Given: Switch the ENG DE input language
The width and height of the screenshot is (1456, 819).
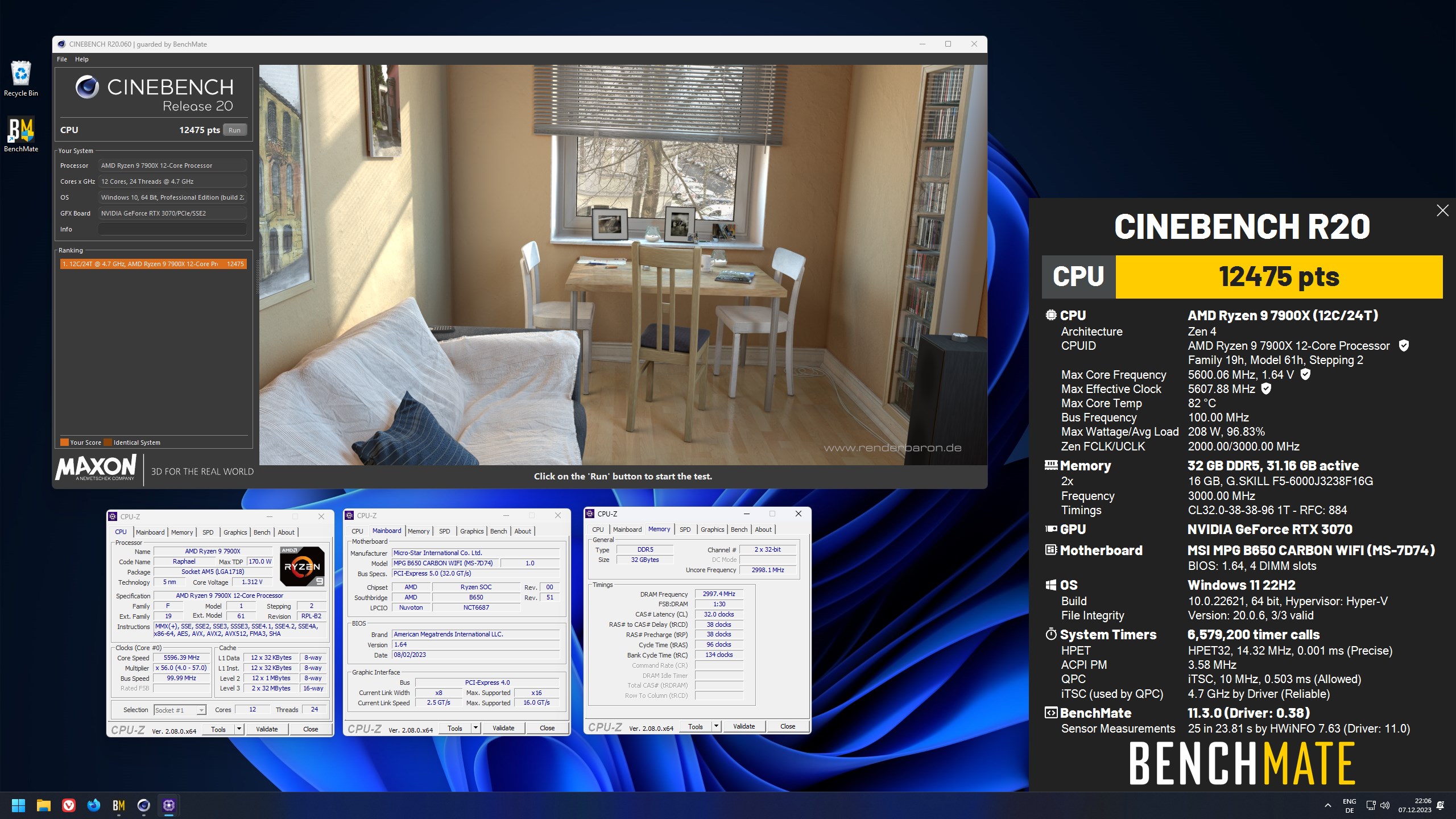Looking at the screenshot, I should (x=1350, y=805).
